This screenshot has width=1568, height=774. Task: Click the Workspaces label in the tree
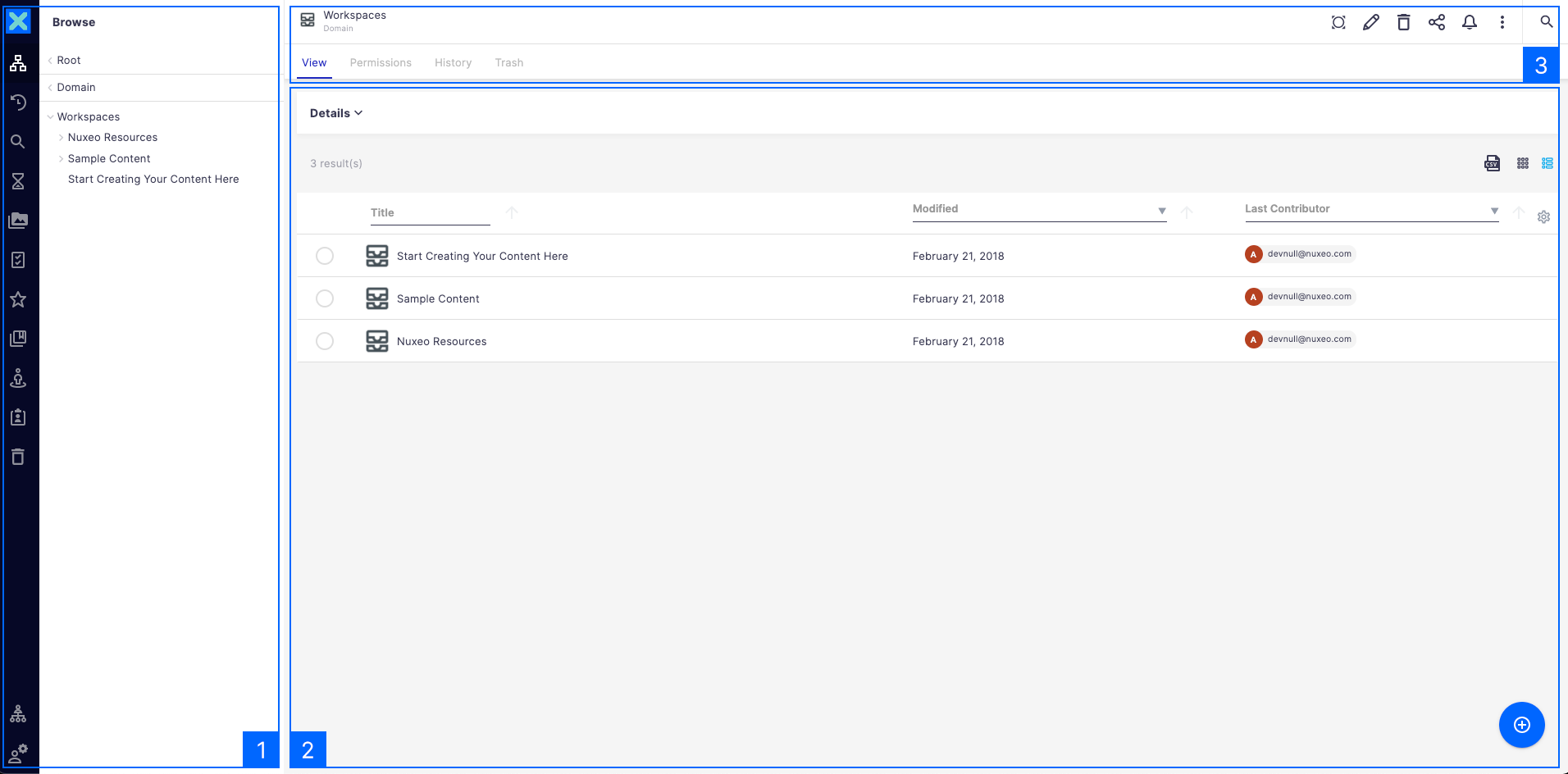click(89, 117)
